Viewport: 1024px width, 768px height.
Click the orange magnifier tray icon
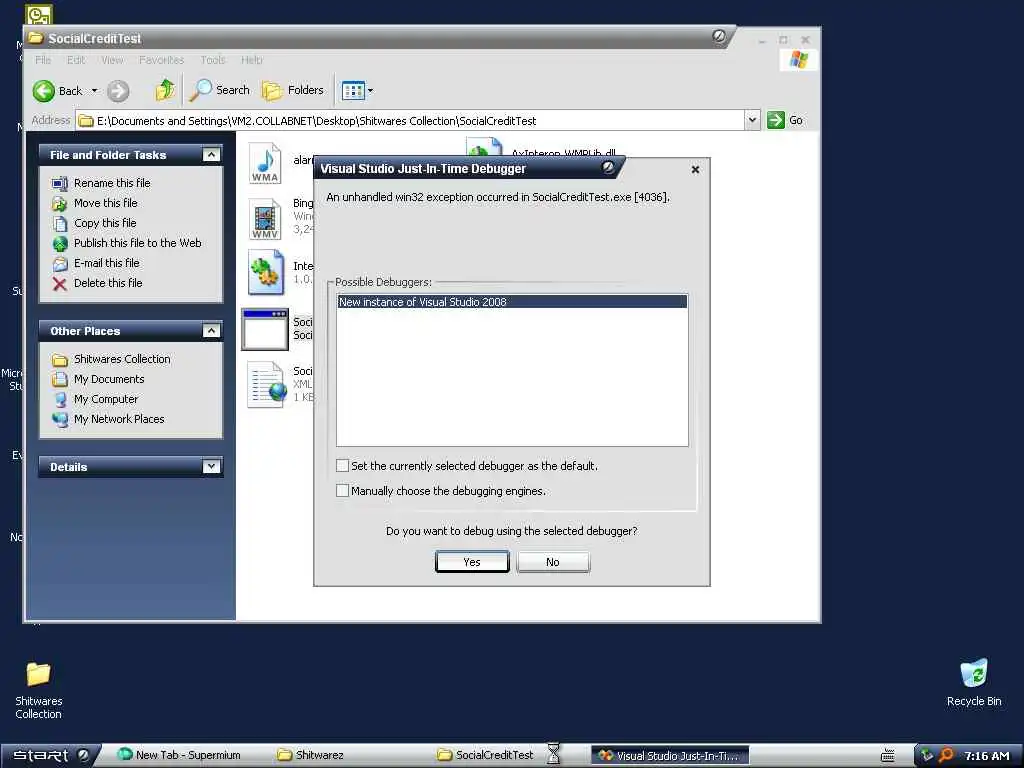click(947, 756)
